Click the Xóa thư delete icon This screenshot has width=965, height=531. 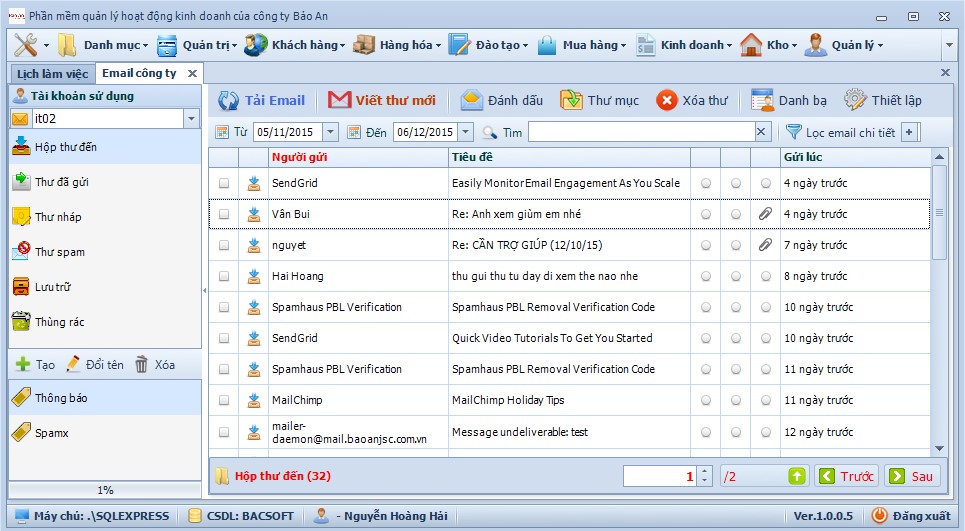click(667, 100)
